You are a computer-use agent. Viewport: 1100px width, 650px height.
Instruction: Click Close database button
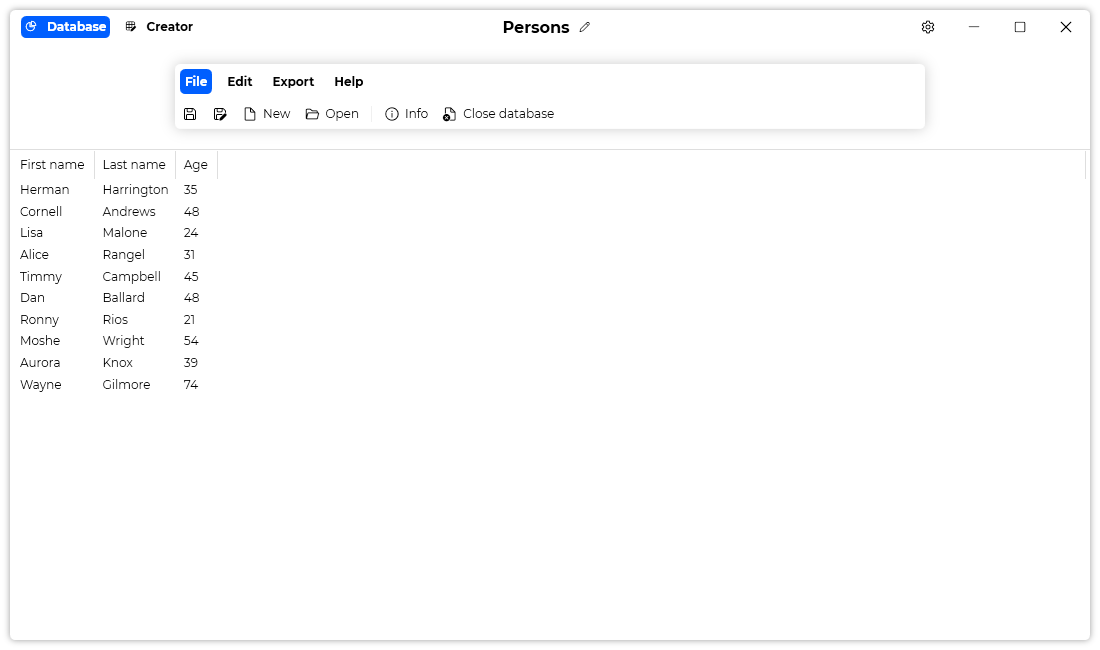498,114
